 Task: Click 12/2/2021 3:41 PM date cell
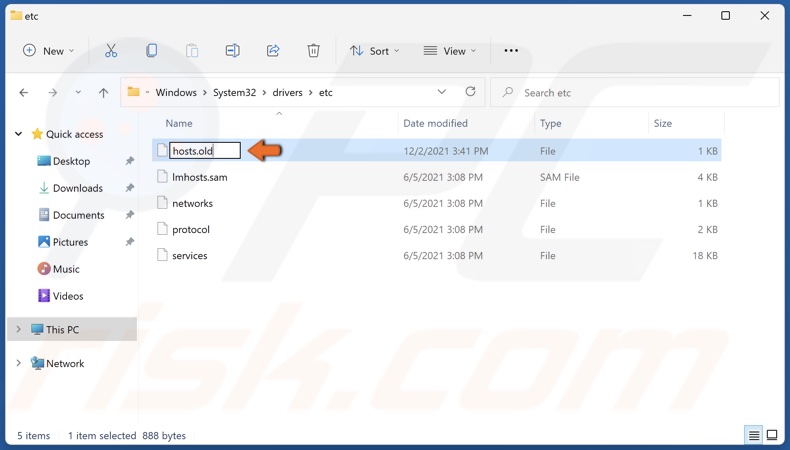[x=445, y=151]
